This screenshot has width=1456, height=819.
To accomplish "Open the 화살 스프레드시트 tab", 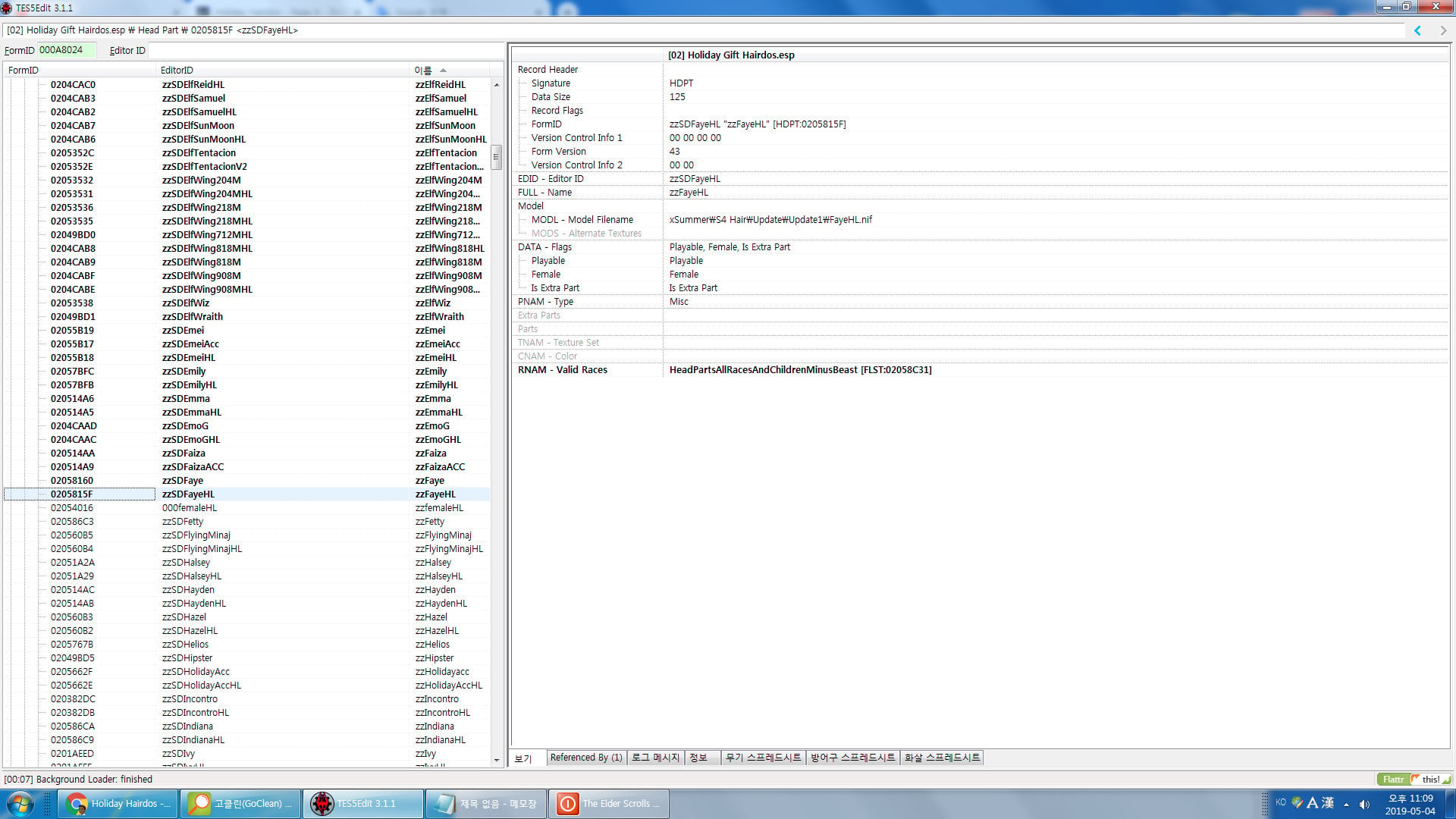I will [x=943, y=758].
